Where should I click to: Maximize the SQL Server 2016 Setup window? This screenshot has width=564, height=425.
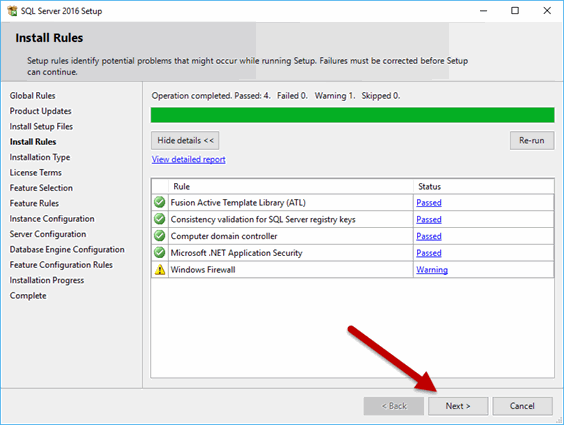point(515,11)
